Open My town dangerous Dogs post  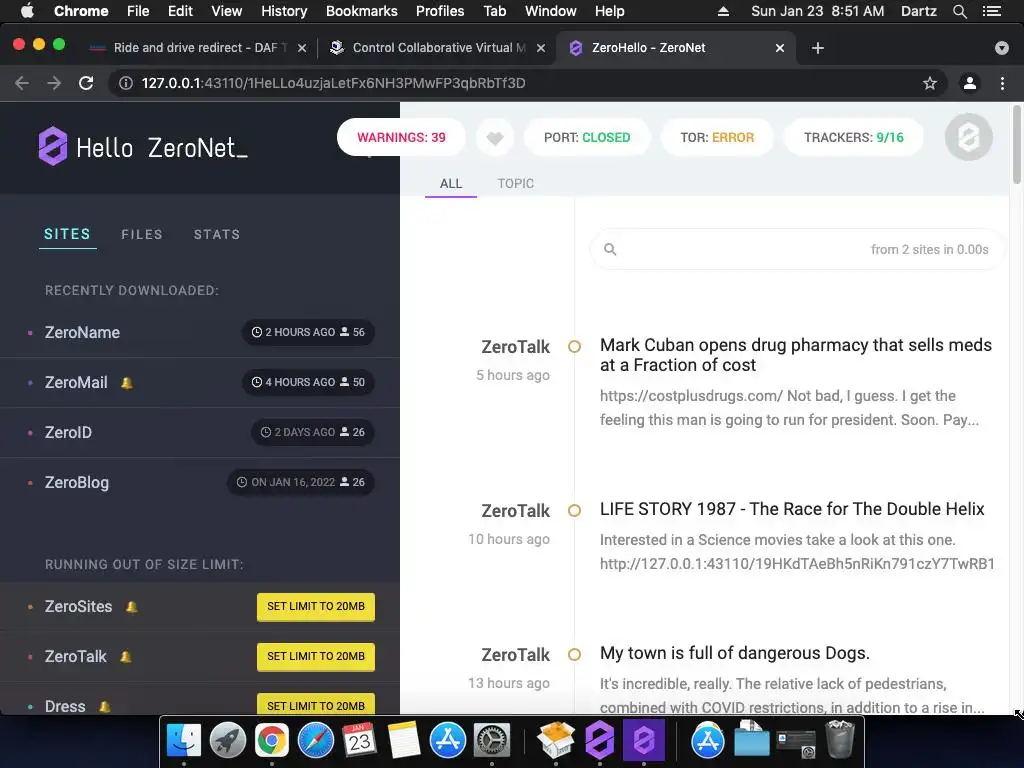point(735,653)
